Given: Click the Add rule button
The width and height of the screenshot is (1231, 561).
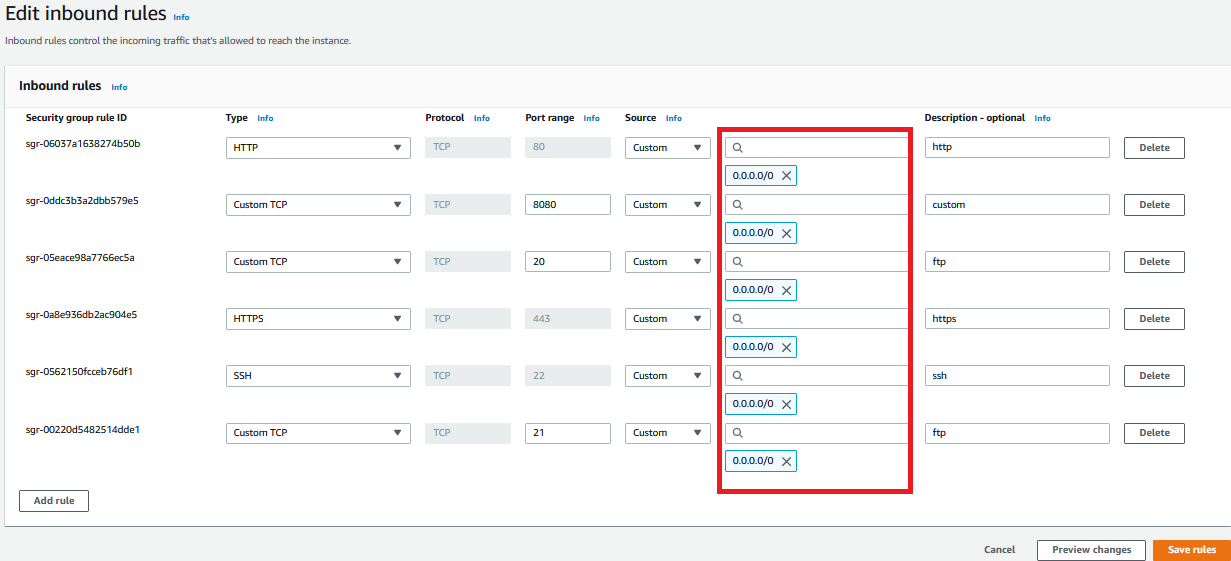Looking at the screenshot, I should [54, 501].
